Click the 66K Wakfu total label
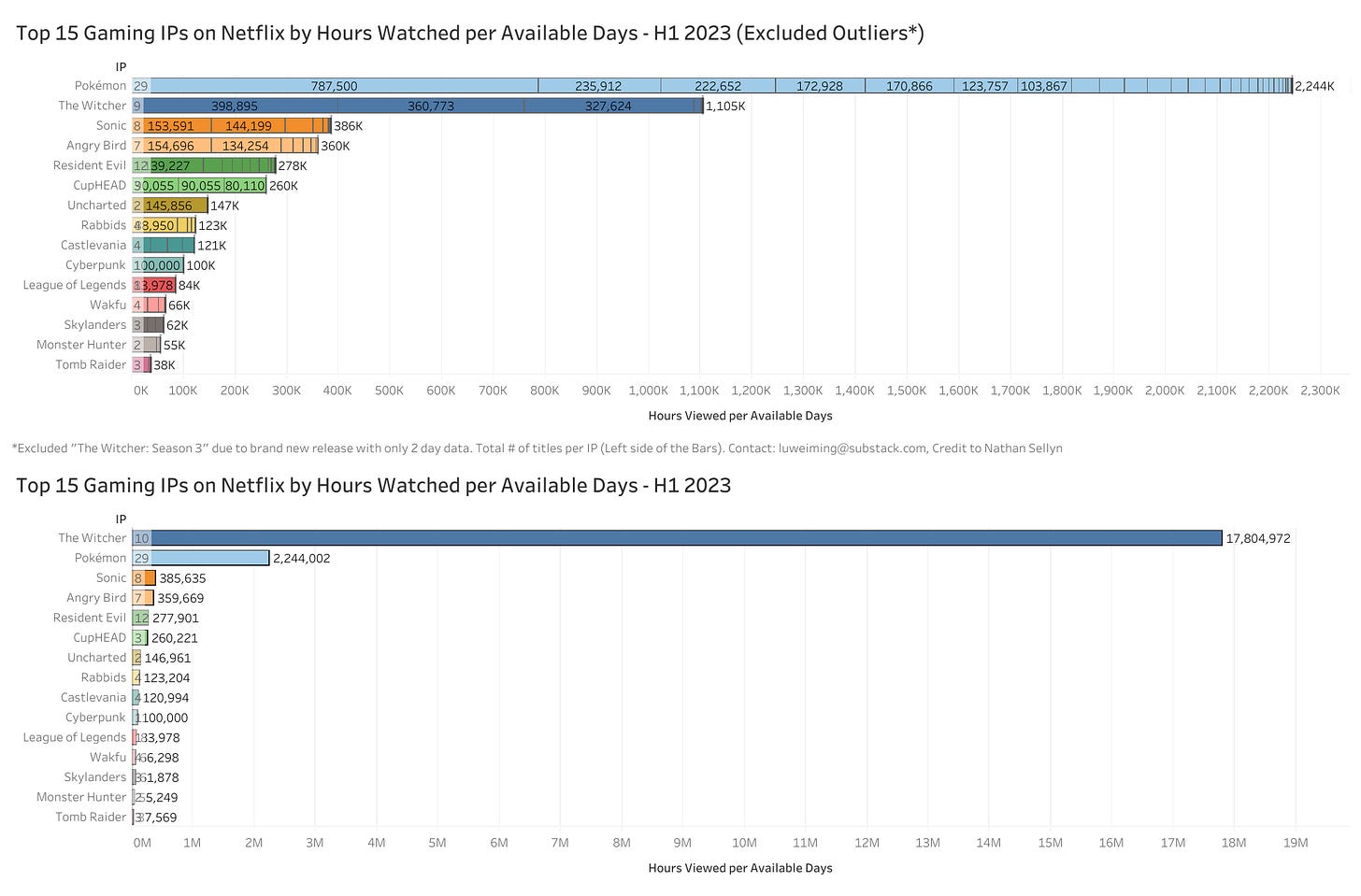 click(x=179, y=306)
